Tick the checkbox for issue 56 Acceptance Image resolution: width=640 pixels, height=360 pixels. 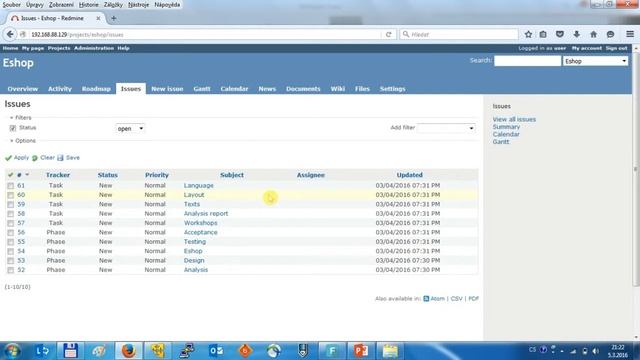click(11, 233)
